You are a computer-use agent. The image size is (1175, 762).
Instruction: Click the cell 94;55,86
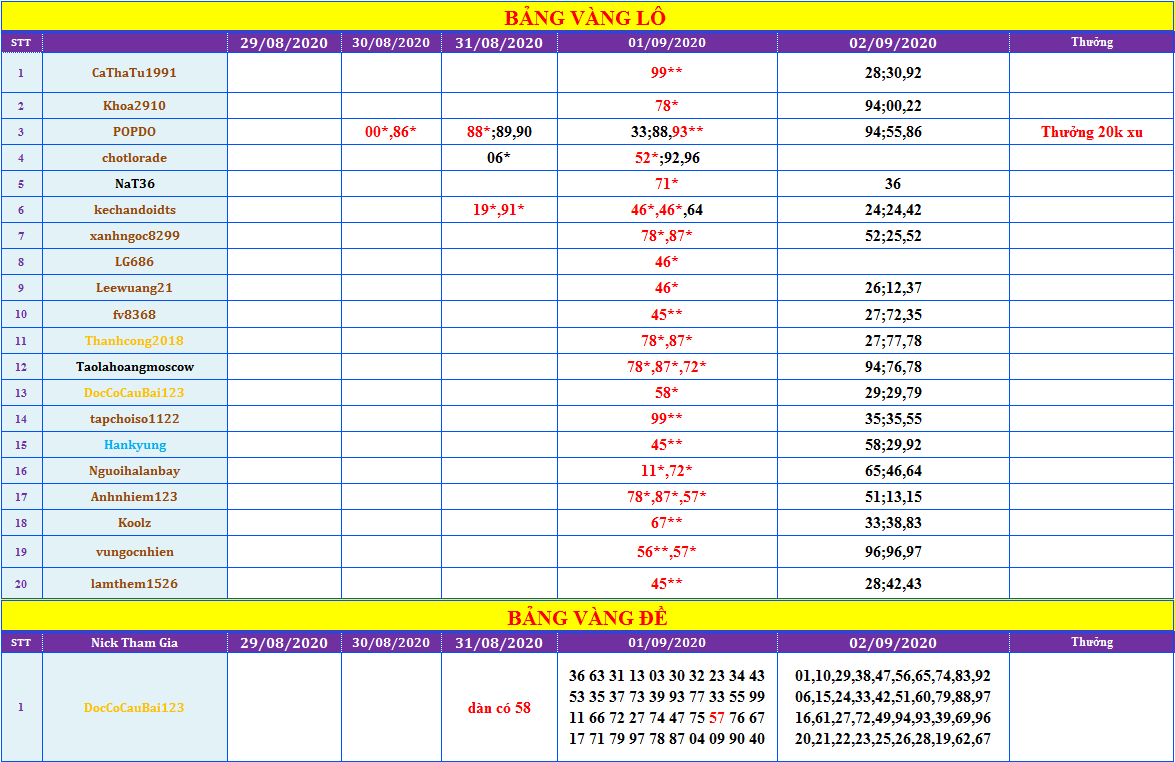pyautogui.click(x=893, y=132)
